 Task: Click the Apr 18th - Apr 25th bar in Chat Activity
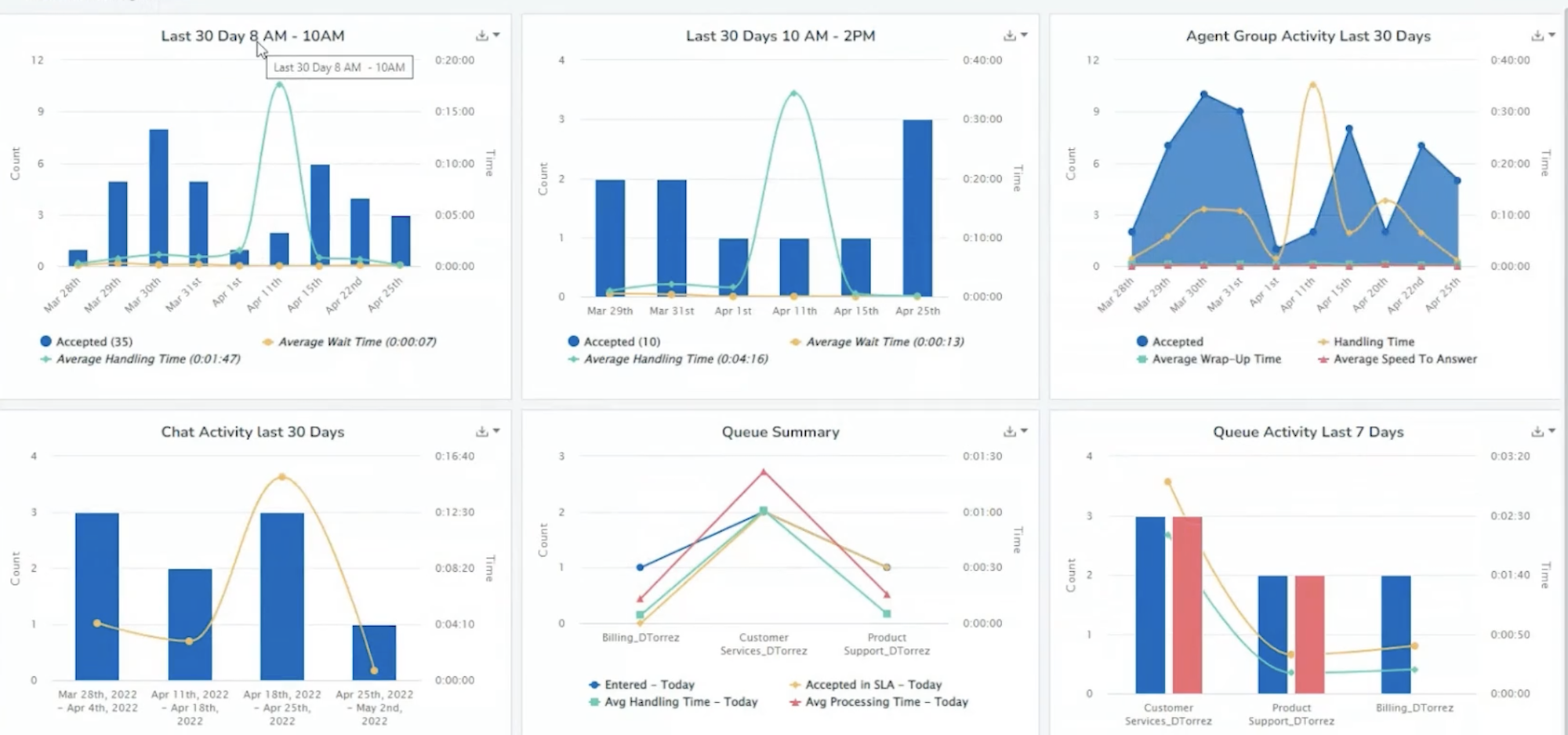click(x=282, y=596)
